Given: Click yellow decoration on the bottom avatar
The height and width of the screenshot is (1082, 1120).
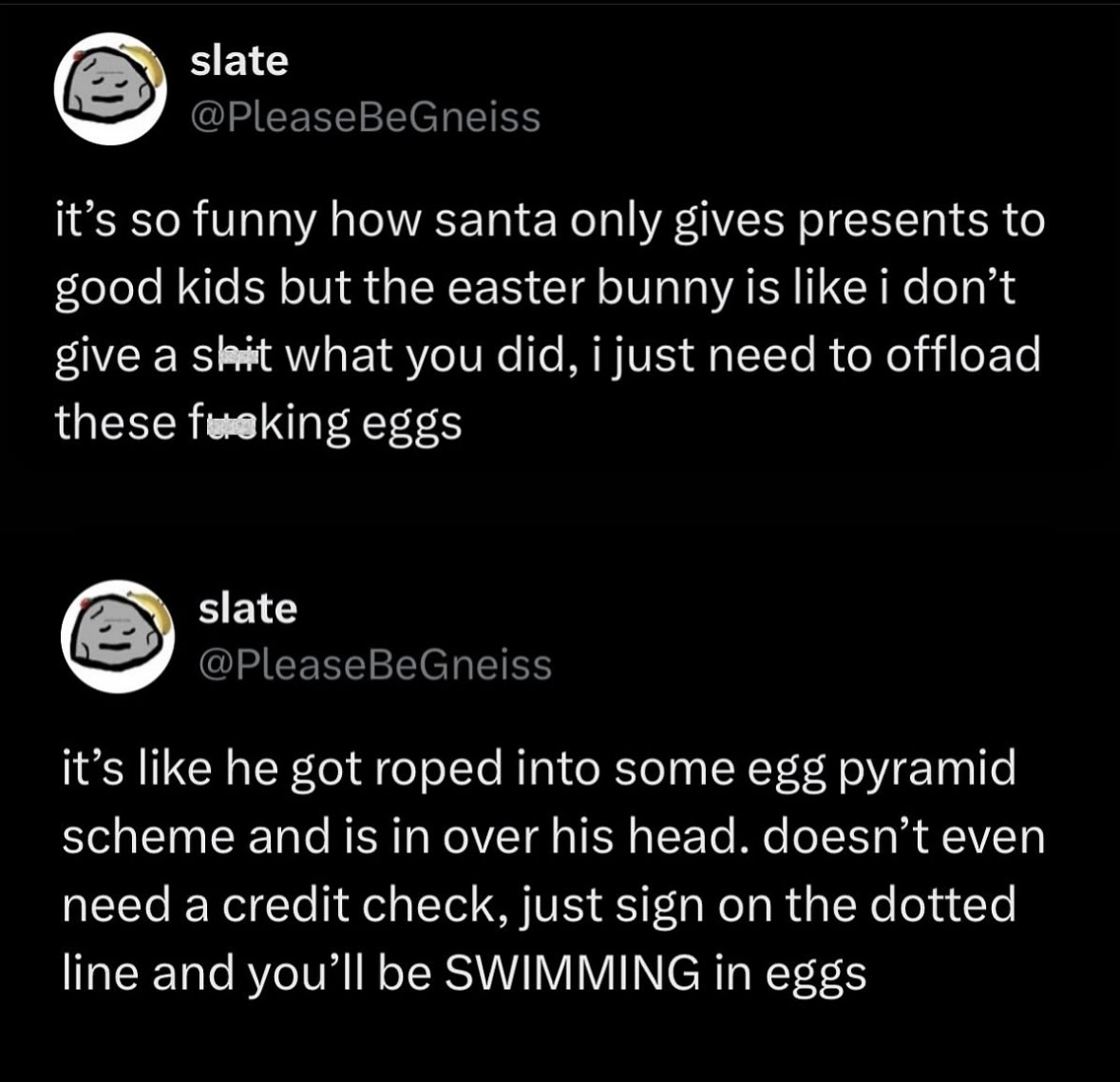Looking at the screenshot, I should [152, 600].
